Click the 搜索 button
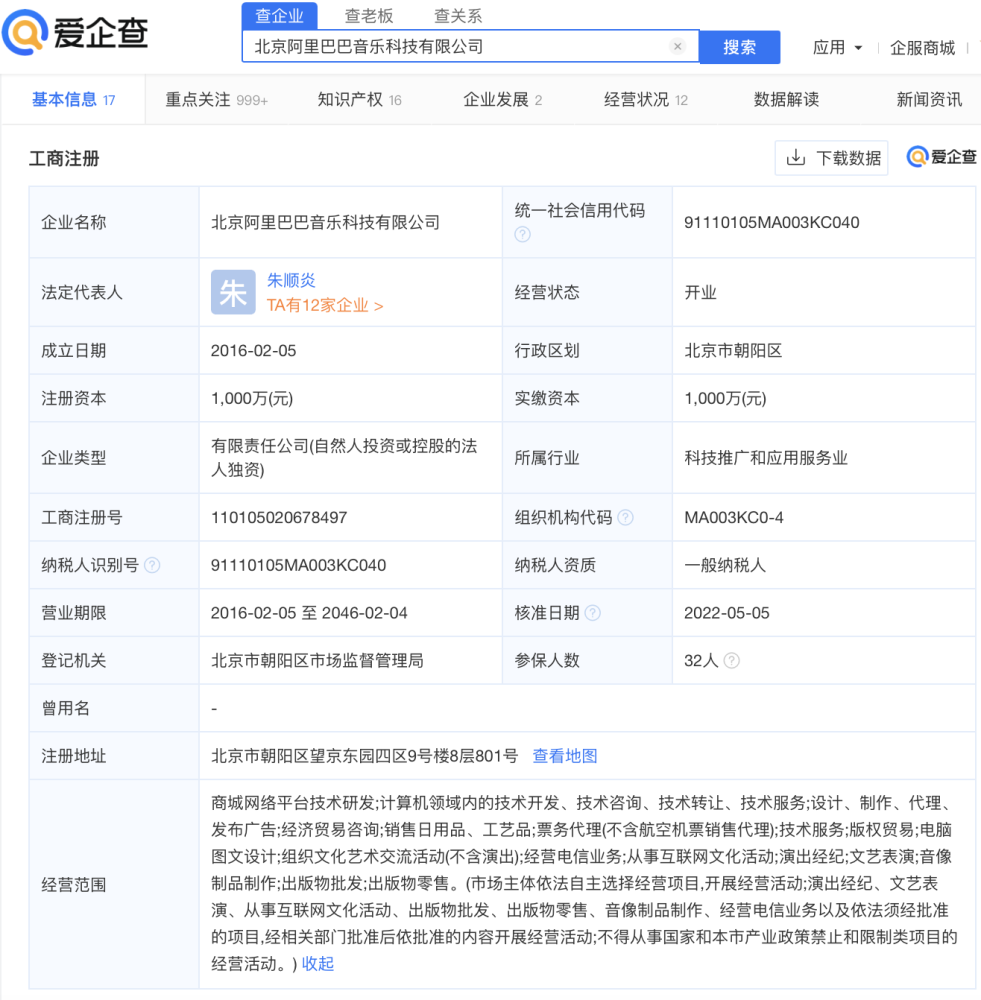 739,47
